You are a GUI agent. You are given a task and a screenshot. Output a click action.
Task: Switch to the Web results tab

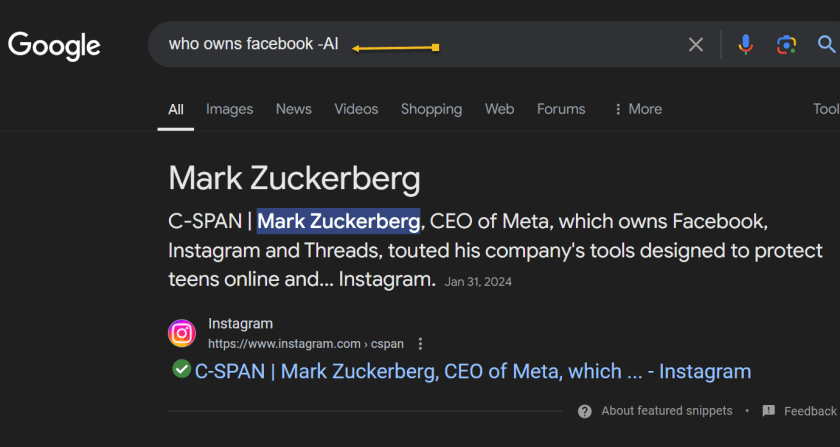(x=499, y=109)
